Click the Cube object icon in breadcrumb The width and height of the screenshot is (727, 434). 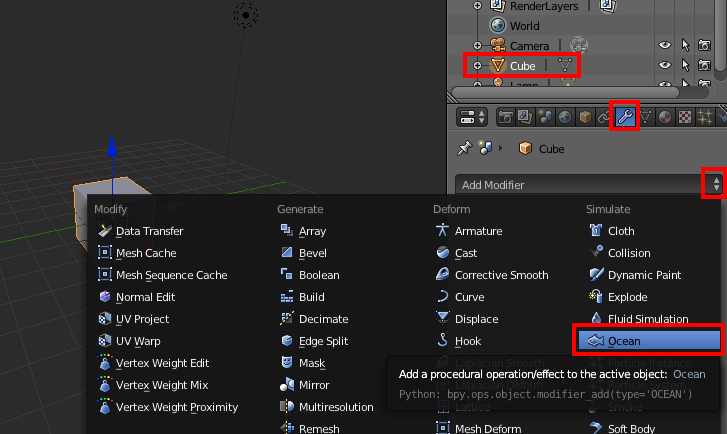pos(525,148)
